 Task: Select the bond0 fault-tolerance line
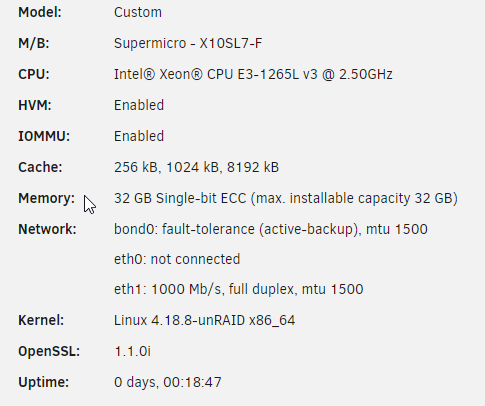271,229
